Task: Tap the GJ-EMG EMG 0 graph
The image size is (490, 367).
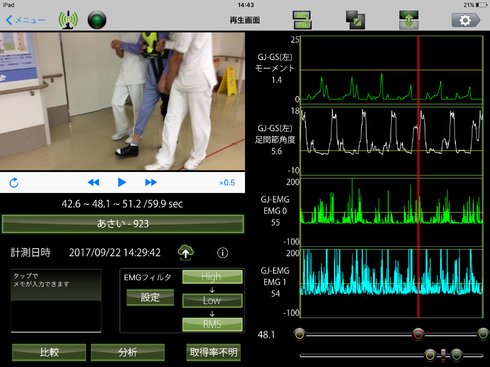Action: point(392,212)
